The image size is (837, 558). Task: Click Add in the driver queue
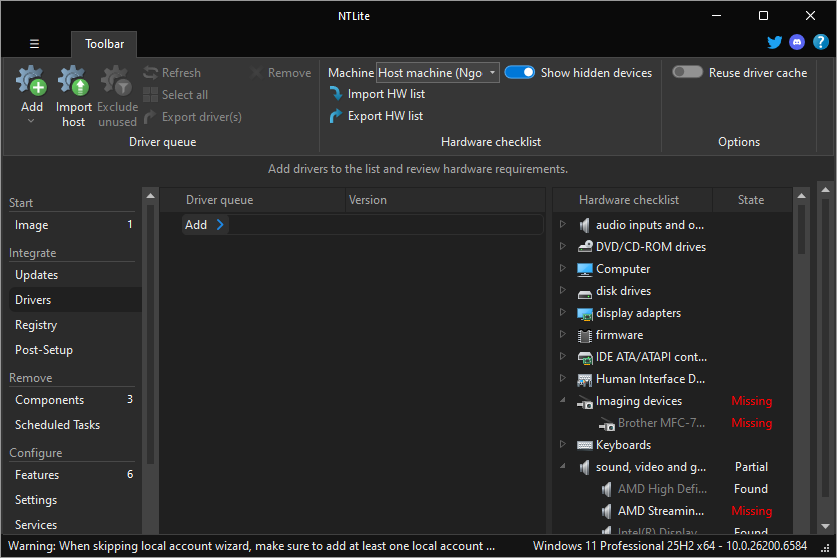pyautogui.click(x=196, y=225)
